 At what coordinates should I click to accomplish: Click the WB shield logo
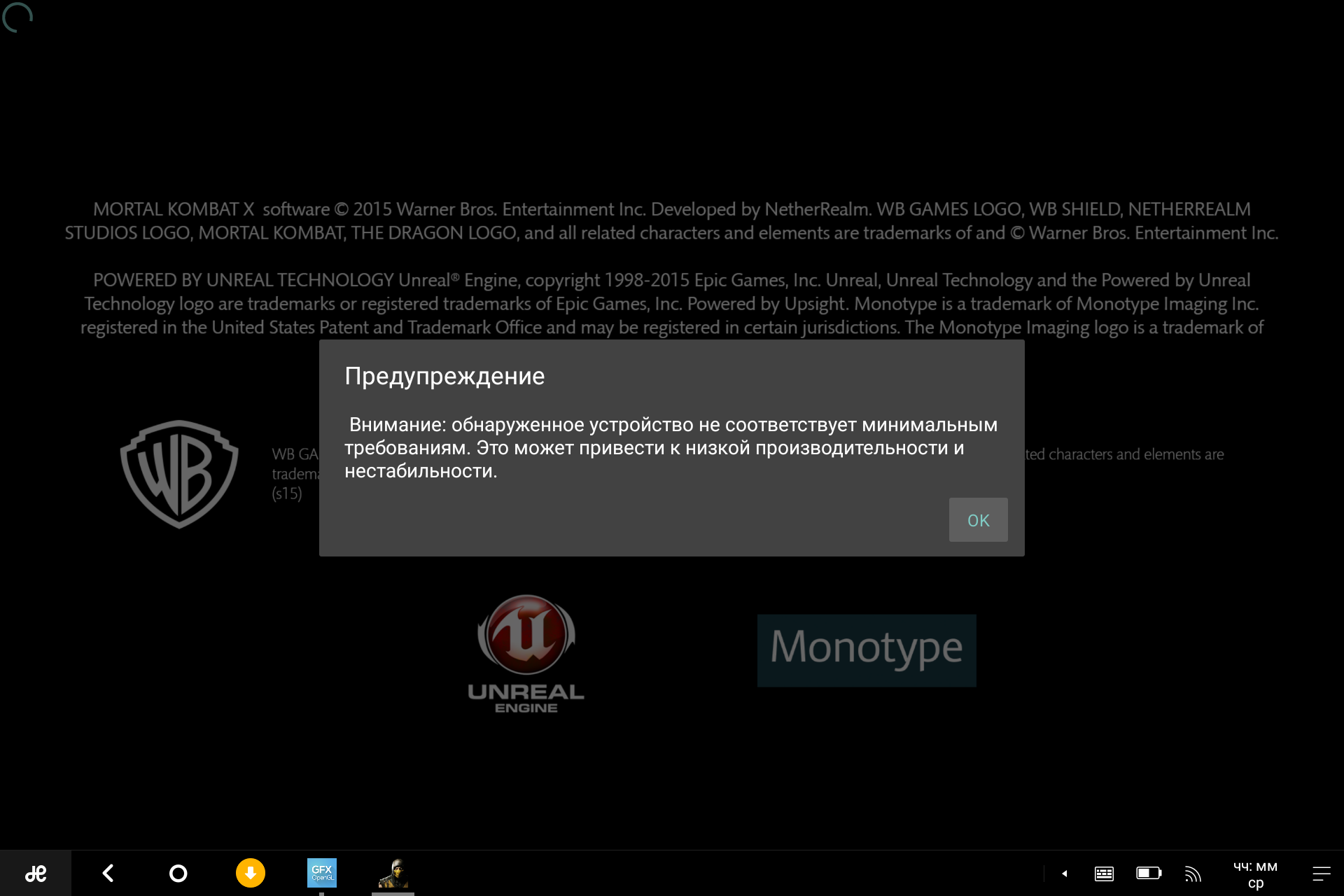(x=179, y=474)
